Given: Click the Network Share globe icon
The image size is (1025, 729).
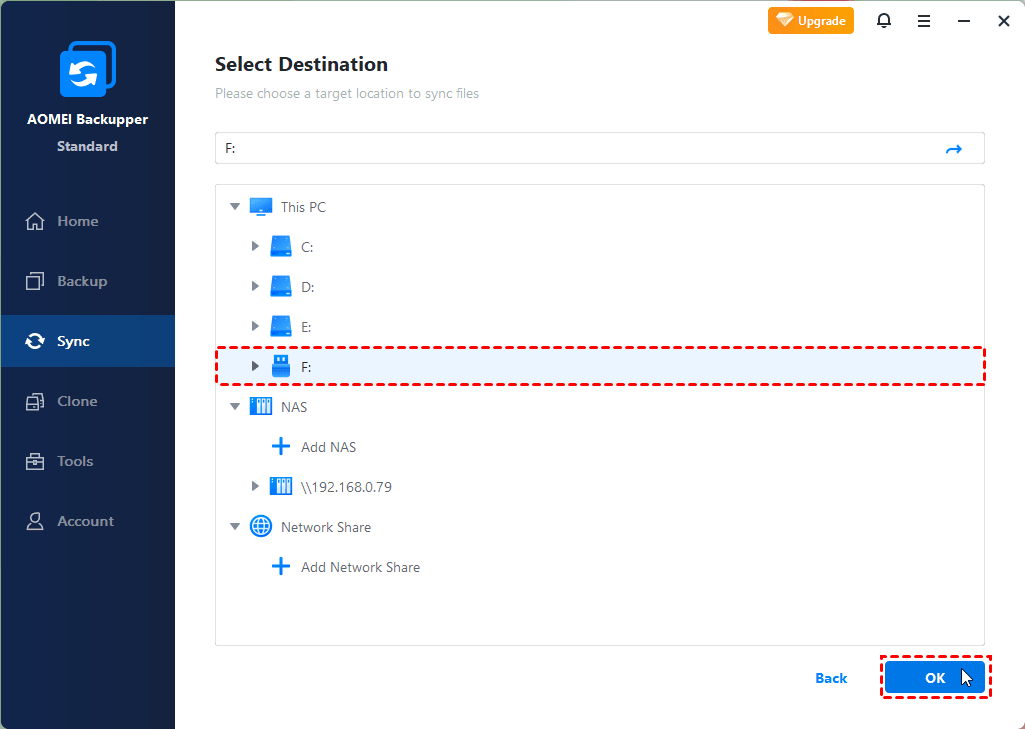Looking at the screenshot, I should (260, 527).
